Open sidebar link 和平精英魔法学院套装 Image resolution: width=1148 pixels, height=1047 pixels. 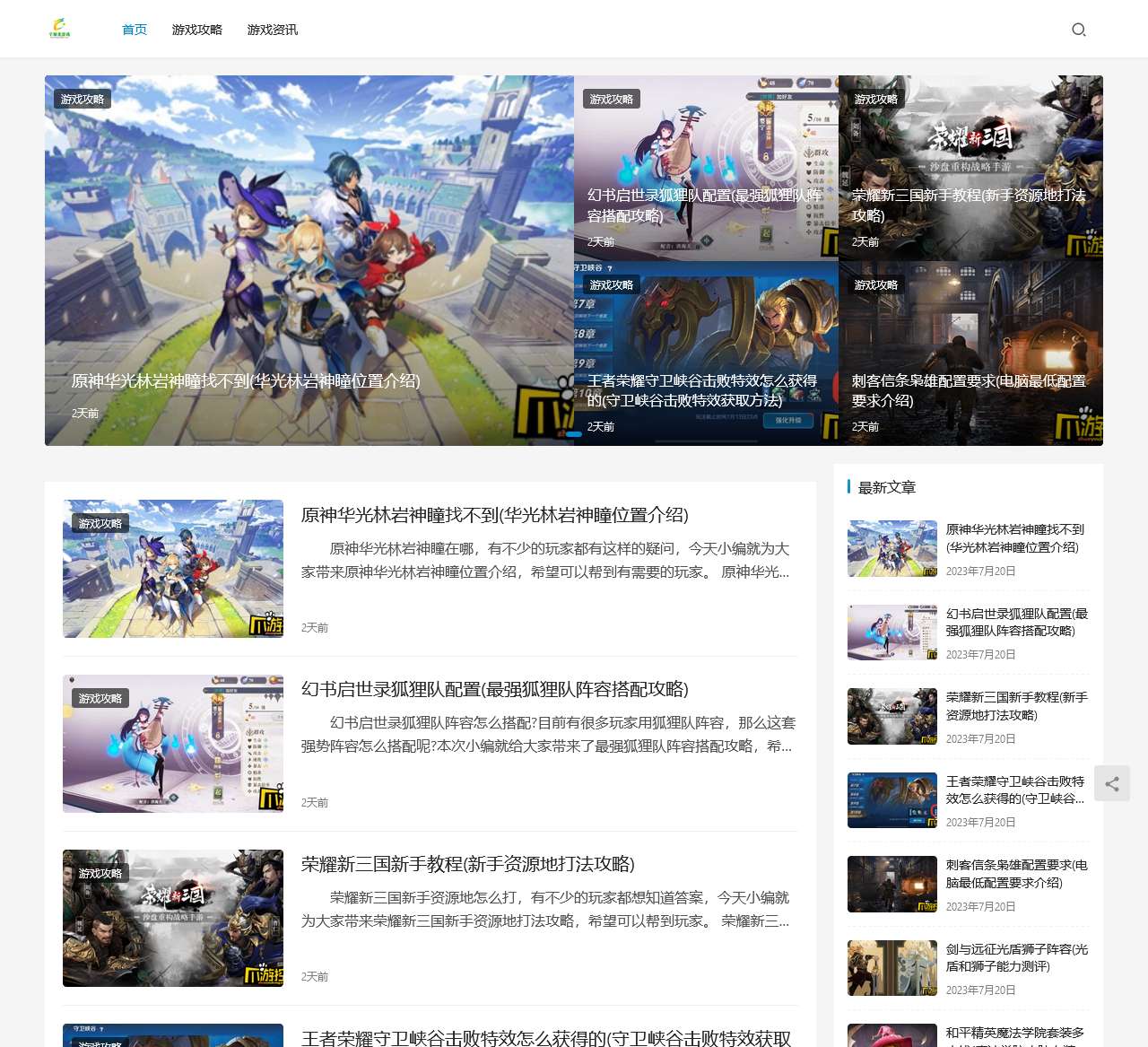[1015, 1036]
